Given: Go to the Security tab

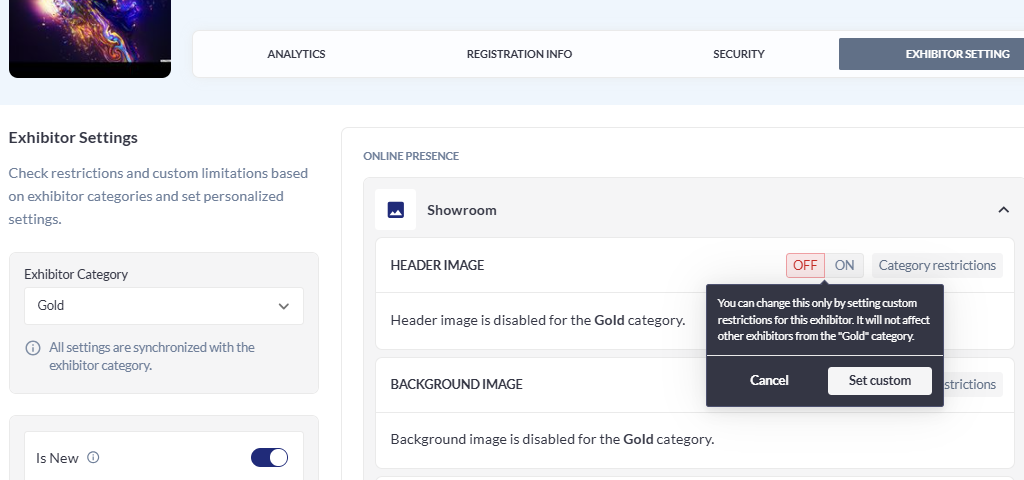Looking at the screenshot, I should (738, 54).
